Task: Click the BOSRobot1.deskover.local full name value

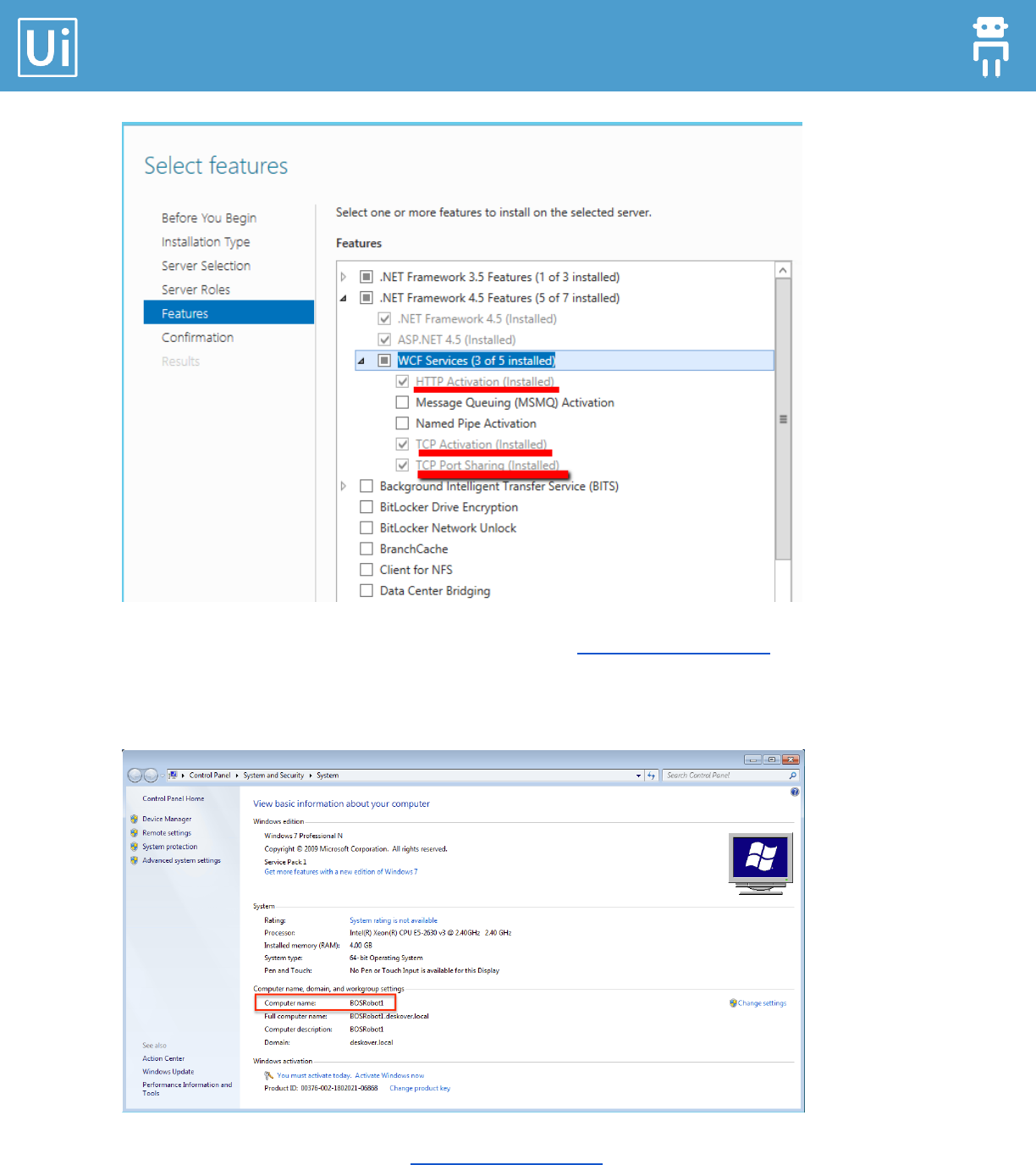Action: pos(389,1016)
